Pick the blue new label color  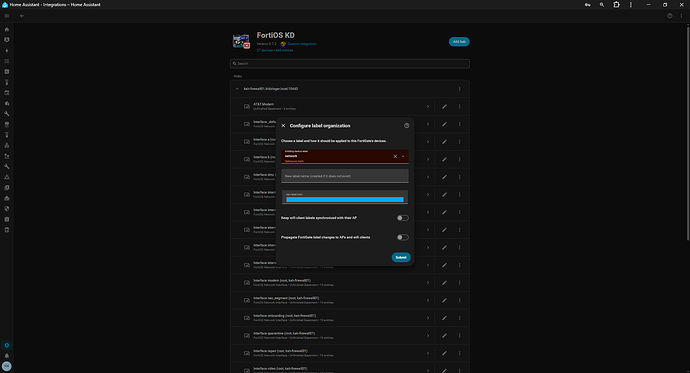pos(345,200)
